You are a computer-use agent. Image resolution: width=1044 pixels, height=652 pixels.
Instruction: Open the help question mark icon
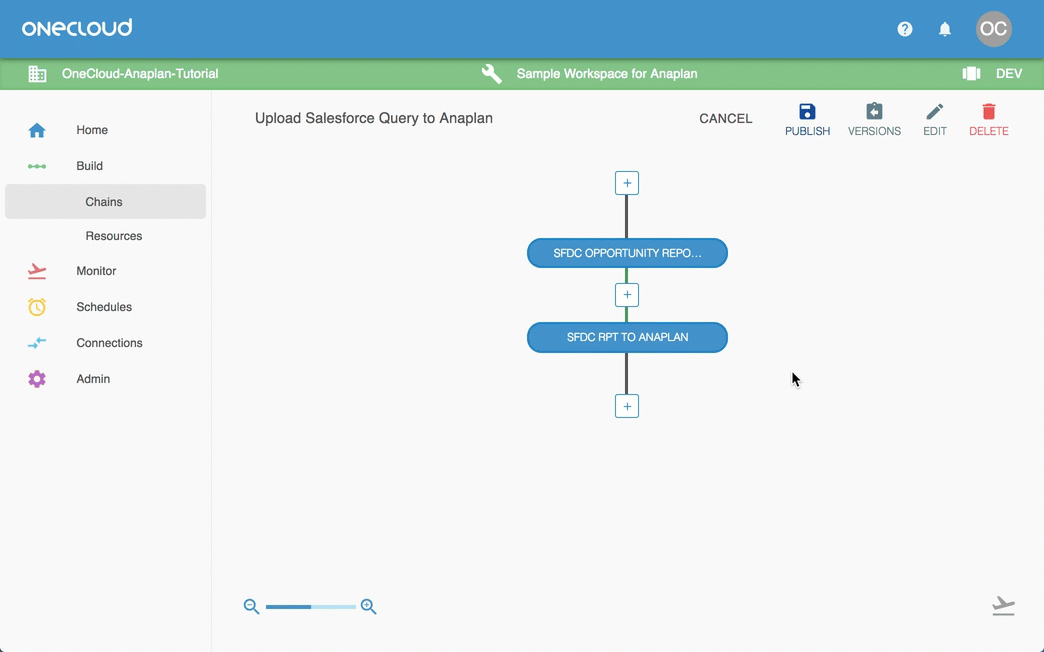(x=904, y=29)
